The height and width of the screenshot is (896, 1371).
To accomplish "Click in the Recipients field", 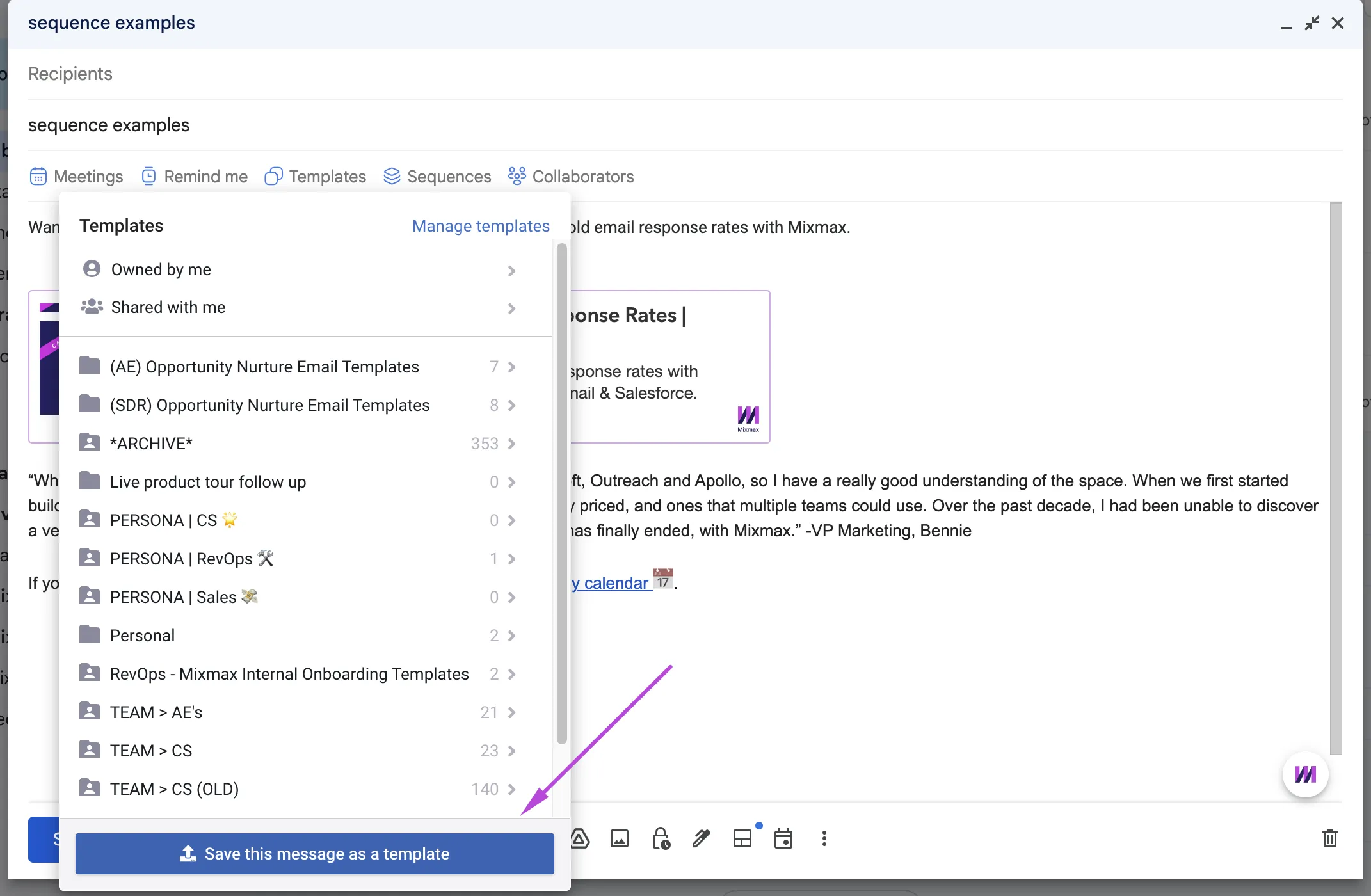I will (685, 74).
